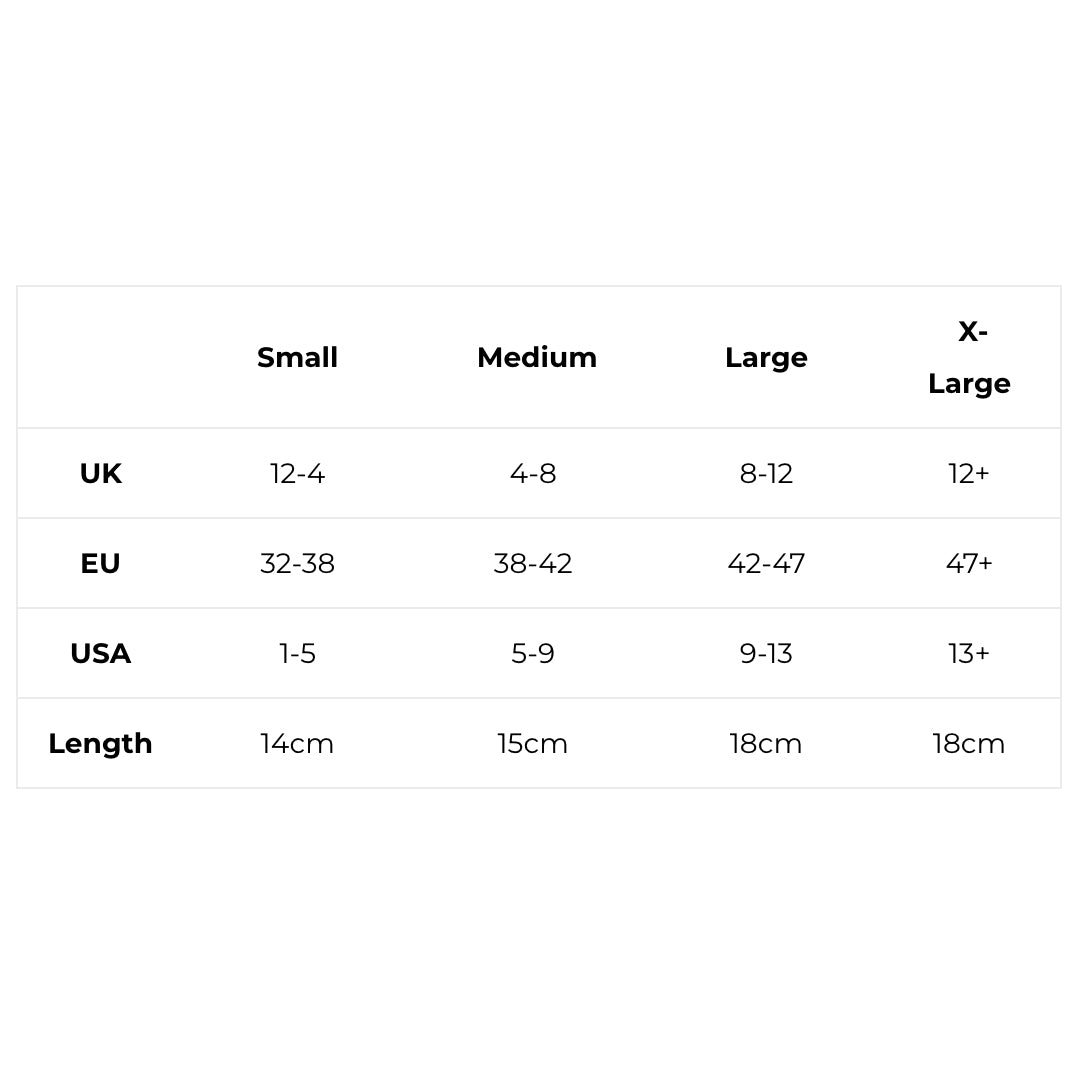Click the UK Large 8-12 cell
The height and width of the screenshot is (1080, 1080).
pyautogui.click(x=766, y=473)
